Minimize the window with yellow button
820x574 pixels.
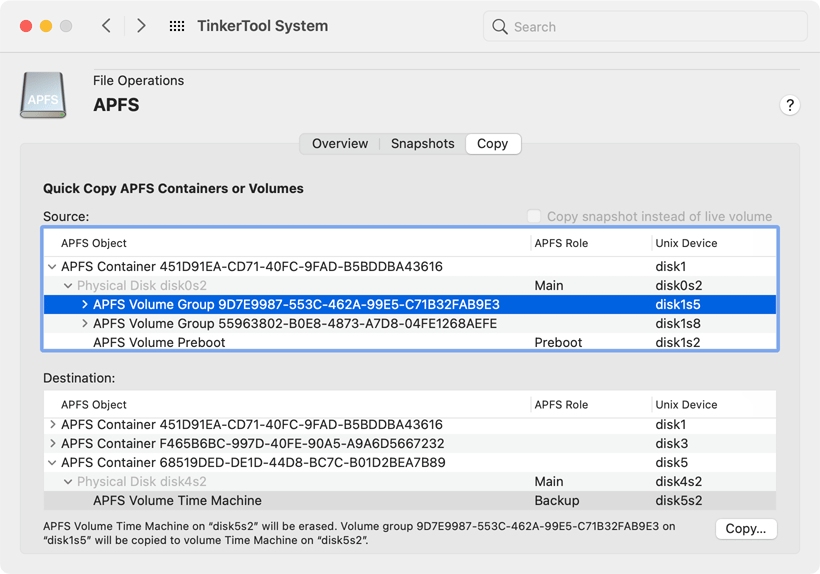46,26
